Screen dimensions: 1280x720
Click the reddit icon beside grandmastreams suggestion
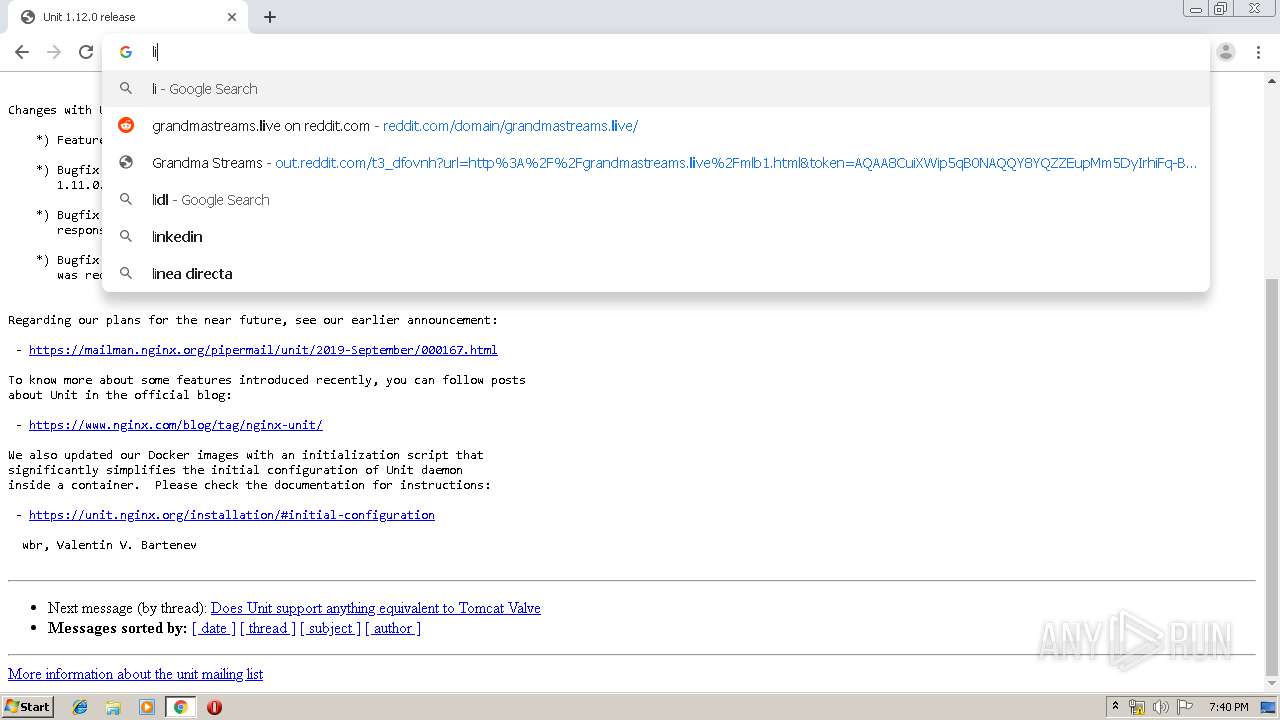[x=126, y=125]
